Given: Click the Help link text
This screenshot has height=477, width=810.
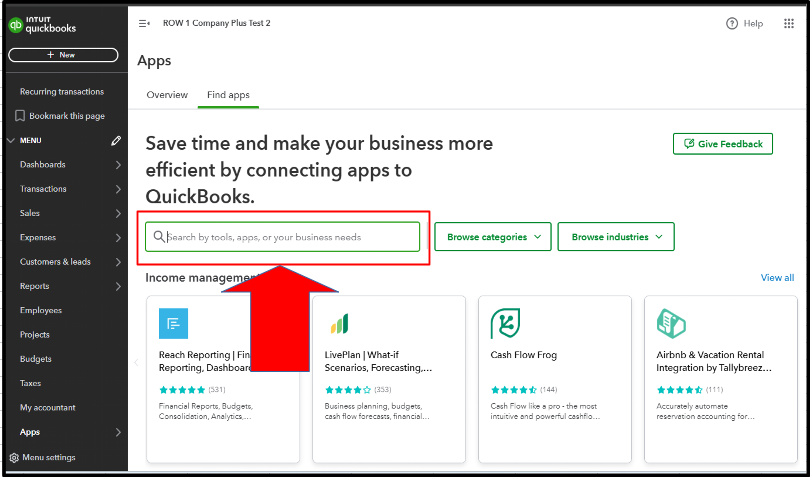Looking at the screenshot, I should click(x=753, y=23).
